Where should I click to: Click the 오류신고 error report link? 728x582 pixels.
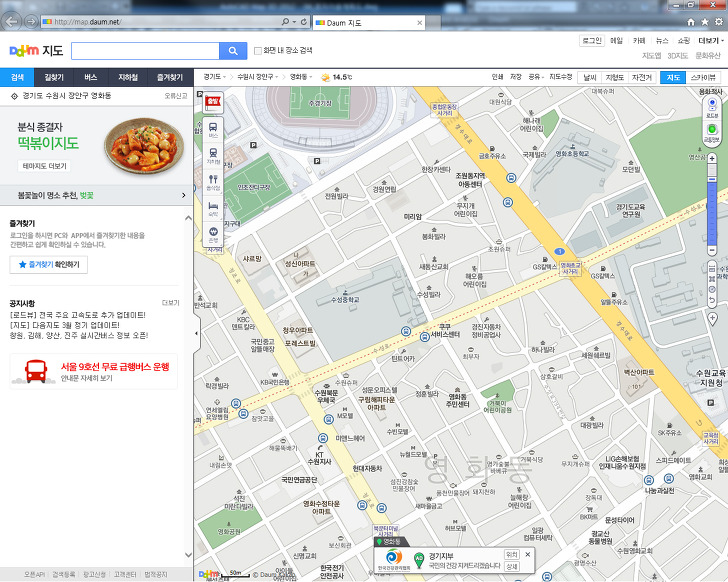tap(176, 96)
